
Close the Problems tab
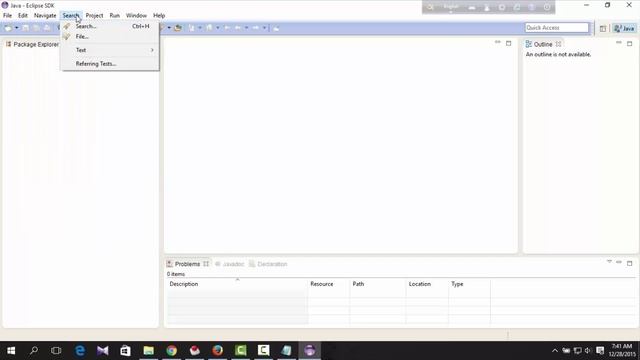(206, 264)
